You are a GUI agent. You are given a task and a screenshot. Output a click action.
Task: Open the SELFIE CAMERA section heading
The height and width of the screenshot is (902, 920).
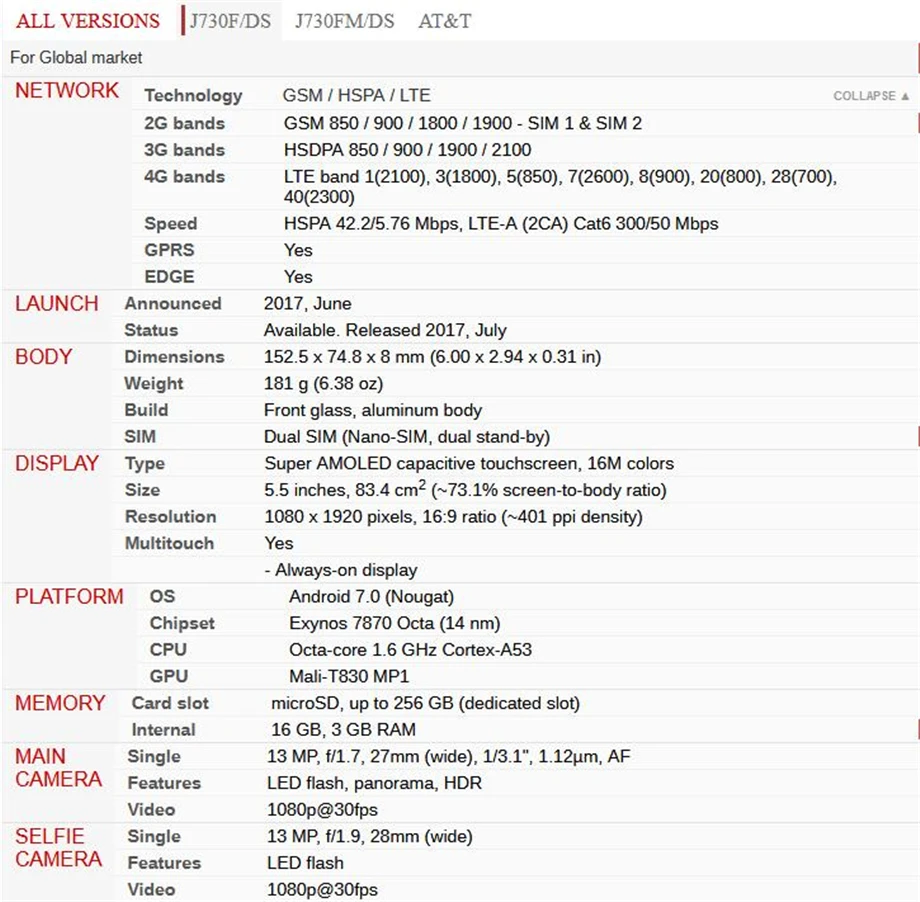(59, 847)
